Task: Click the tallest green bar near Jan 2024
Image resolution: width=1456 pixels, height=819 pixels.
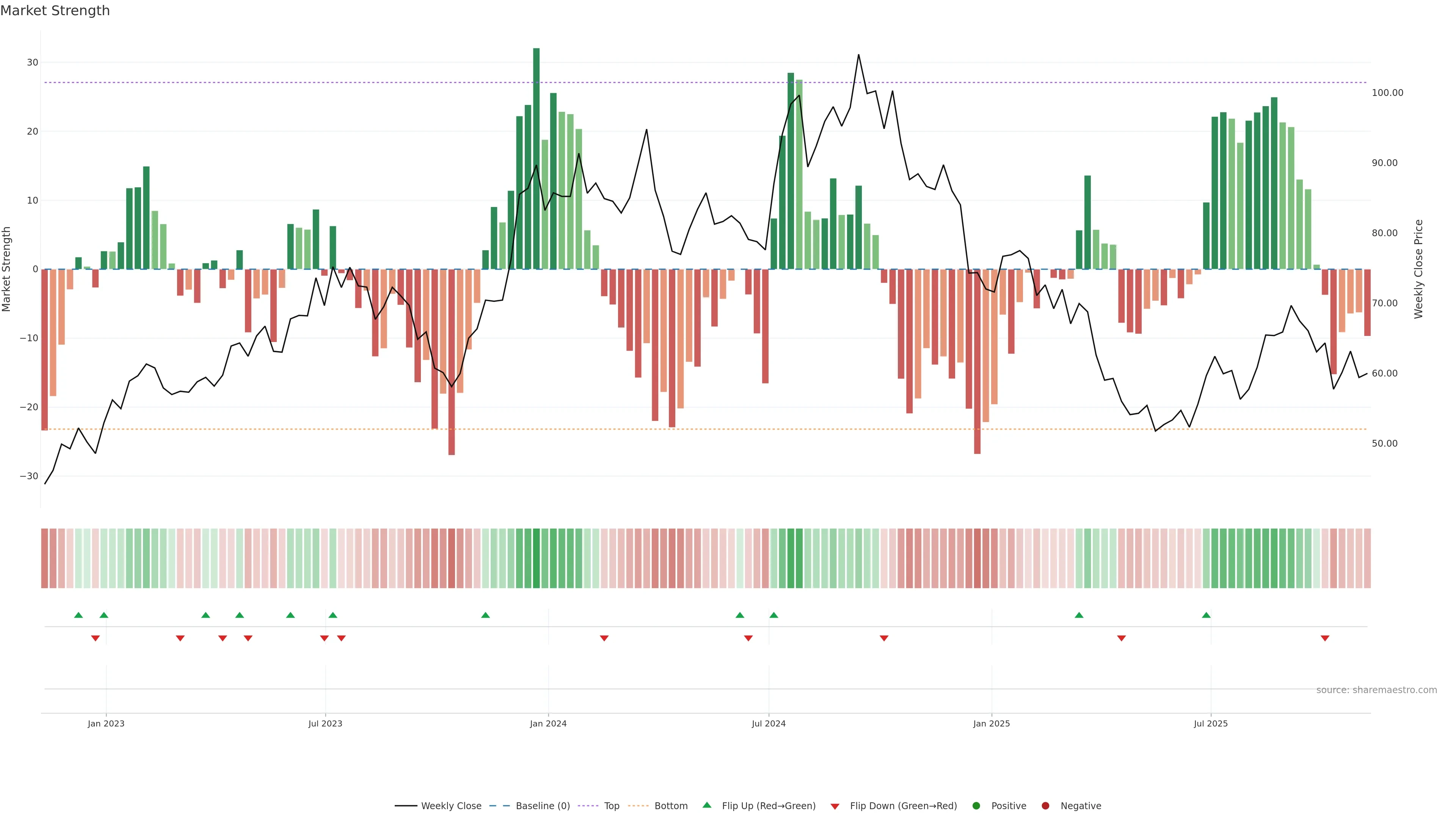Action: 537,158
